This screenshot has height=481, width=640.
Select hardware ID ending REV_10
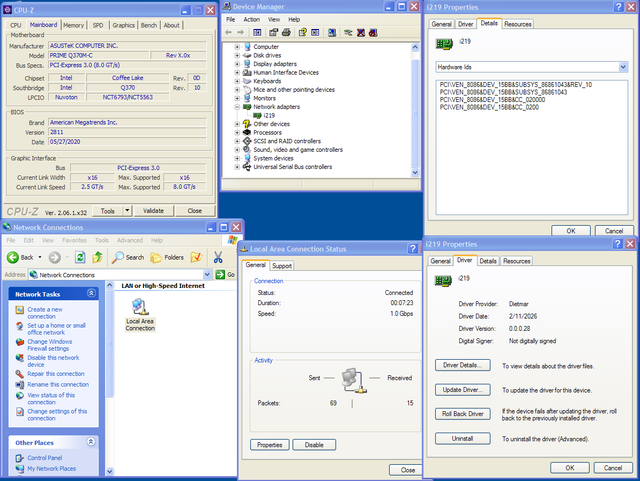516,85
